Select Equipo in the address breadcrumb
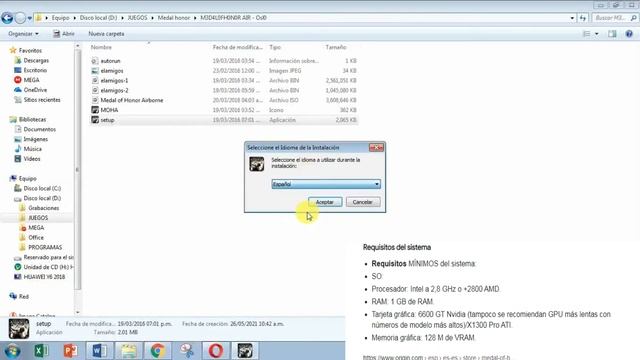The width and height of the screenshot is (640, 360). (60, 18)
